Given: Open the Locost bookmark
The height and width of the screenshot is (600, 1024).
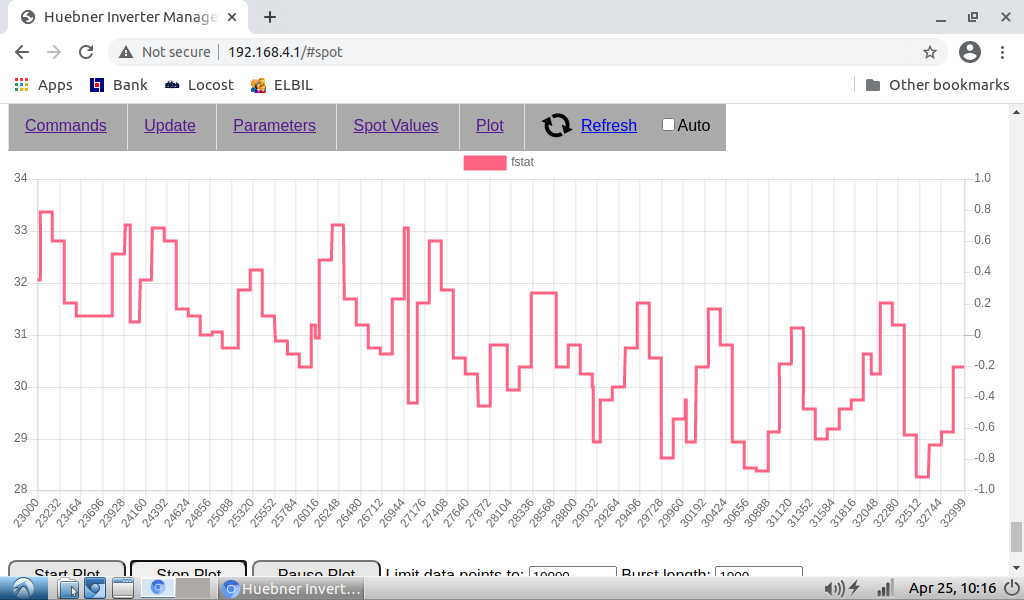Looking at the screenshot, I should coord(199,85).
